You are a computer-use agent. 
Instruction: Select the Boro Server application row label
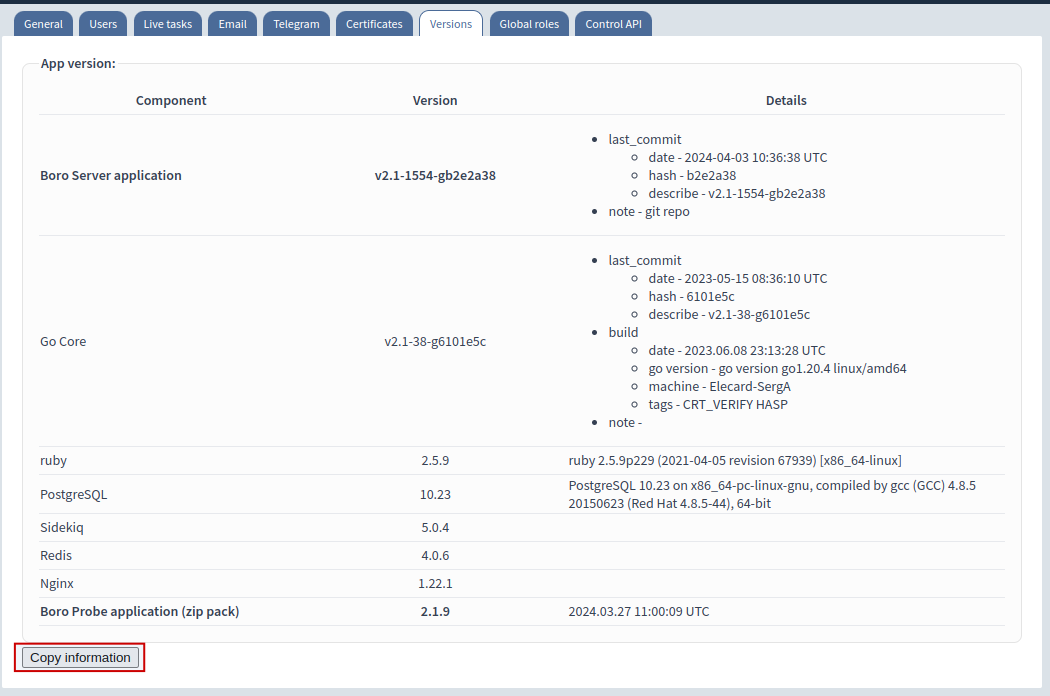point(111,175)
